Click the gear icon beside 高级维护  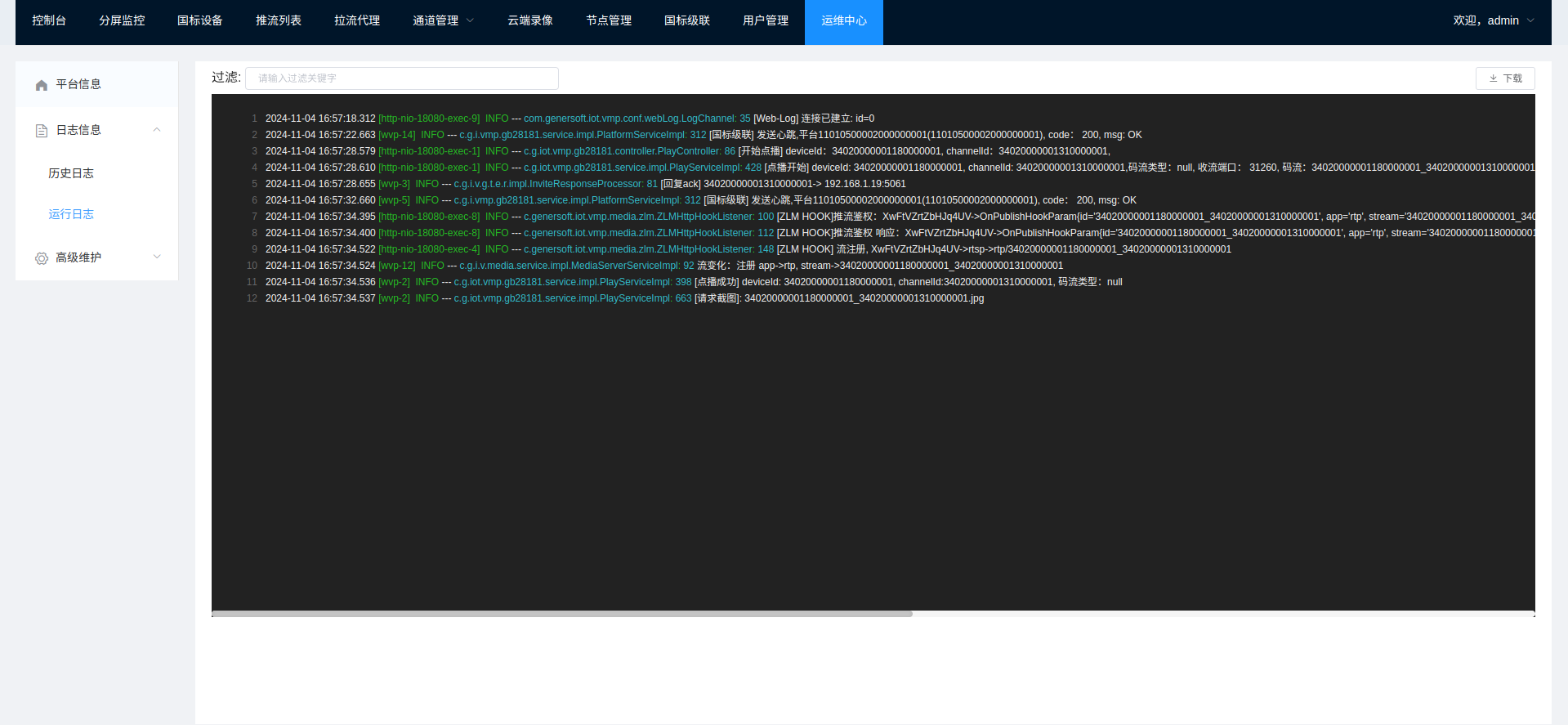pos(42,258)
